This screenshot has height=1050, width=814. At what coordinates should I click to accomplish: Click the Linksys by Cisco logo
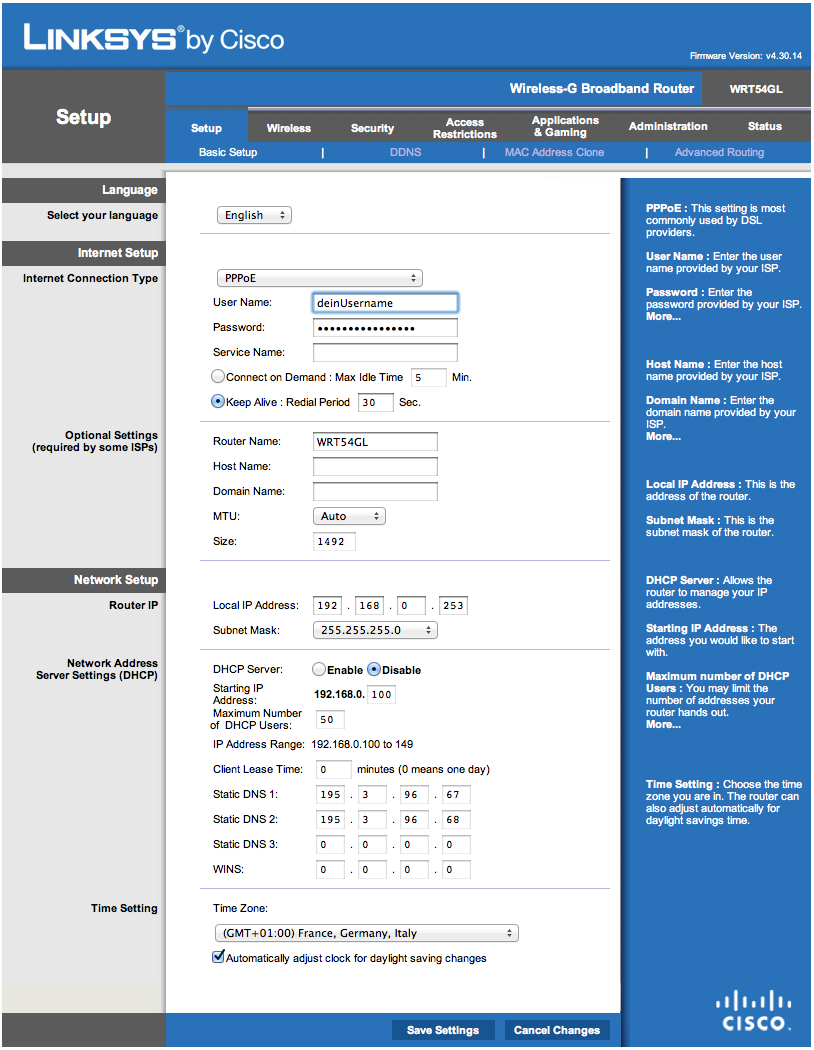(153, 38)
